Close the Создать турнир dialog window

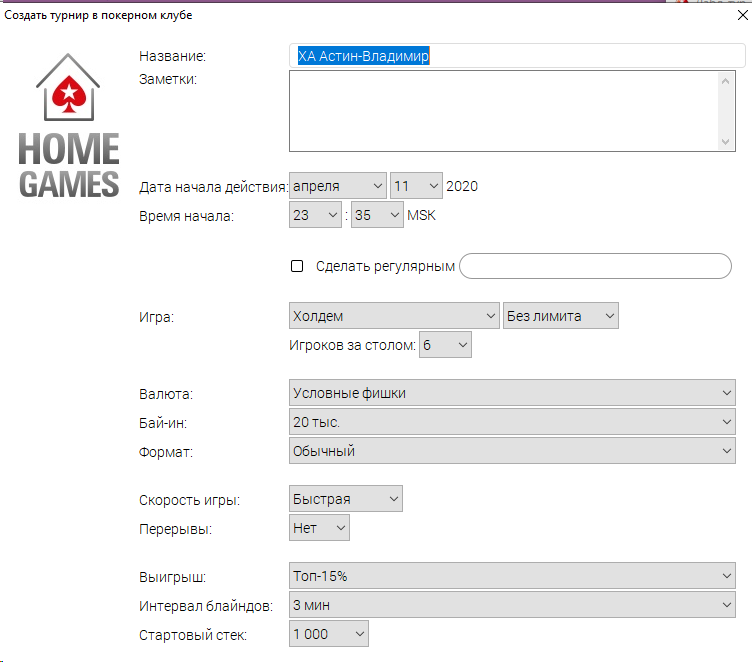(742, 15)
